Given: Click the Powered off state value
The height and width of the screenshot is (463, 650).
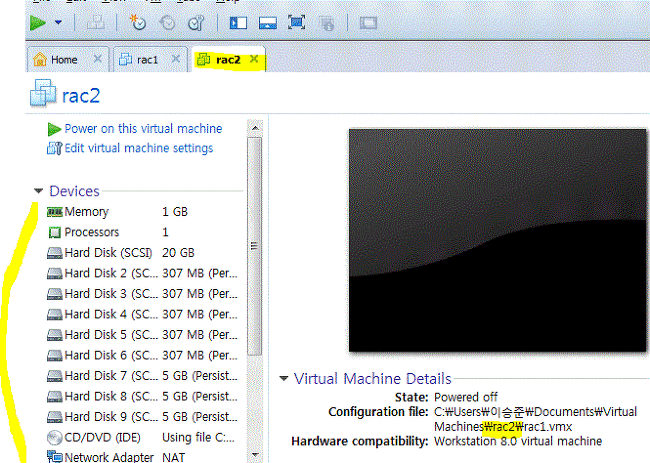Looking at the screenshot, I should (x=466, y=397).
